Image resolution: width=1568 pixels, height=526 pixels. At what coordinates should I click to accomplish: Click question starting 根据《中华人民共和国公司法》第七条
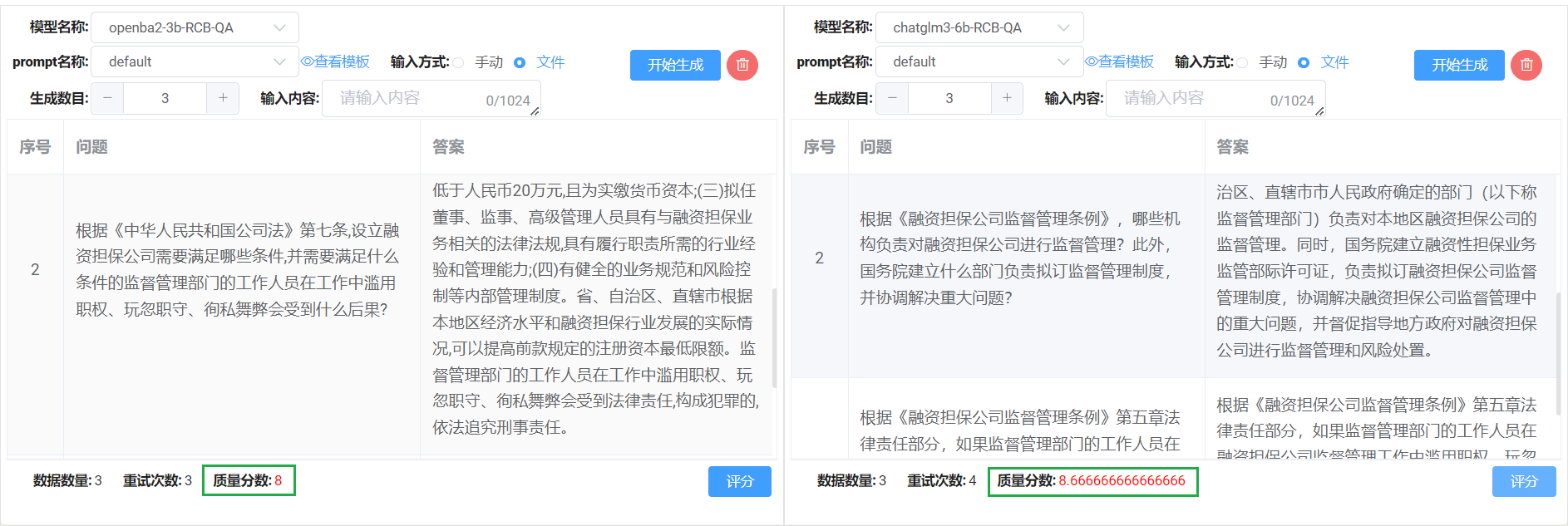239,270
